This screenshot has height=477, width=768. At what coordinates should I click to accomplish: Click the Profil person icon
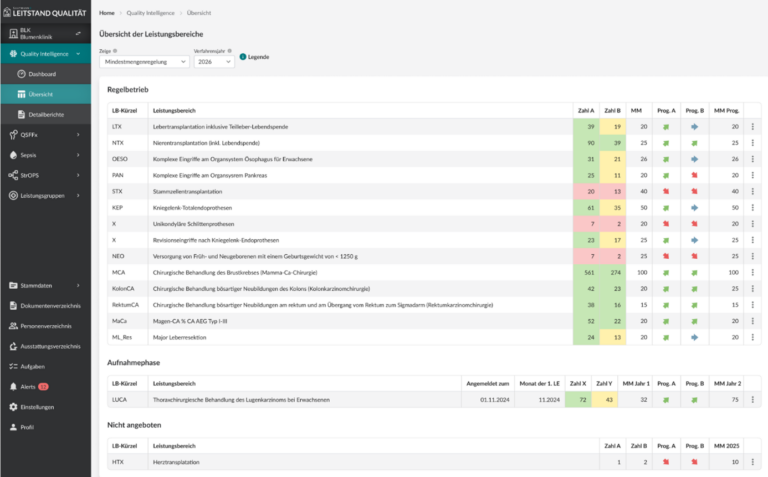click(13, 427)
